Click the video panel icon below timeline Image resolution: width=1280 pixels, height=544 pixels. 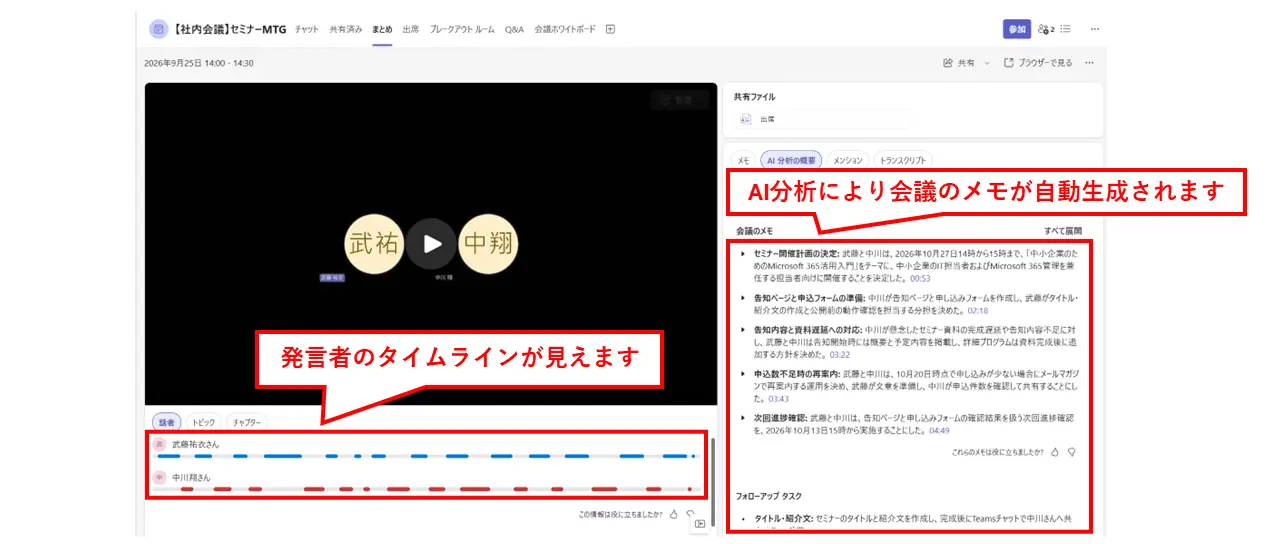click(x=699, y=524)
